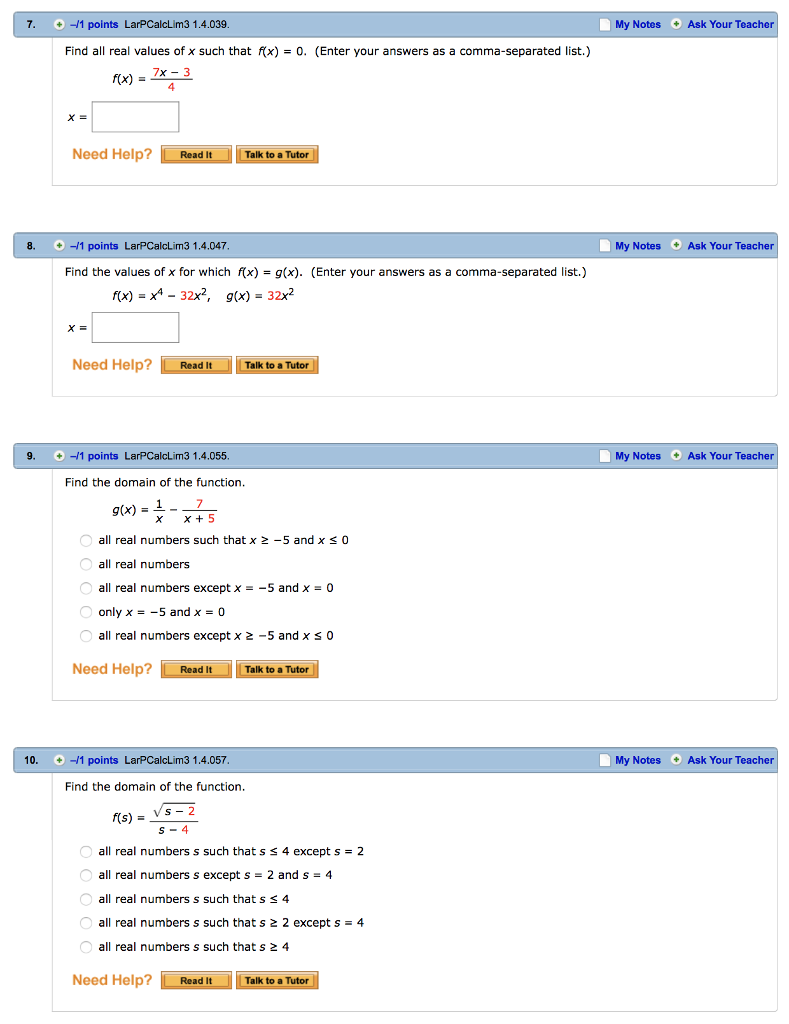789x1024 pixels.
Task: Click Talk to a Tutor on question 8
Action: [277, 364]
